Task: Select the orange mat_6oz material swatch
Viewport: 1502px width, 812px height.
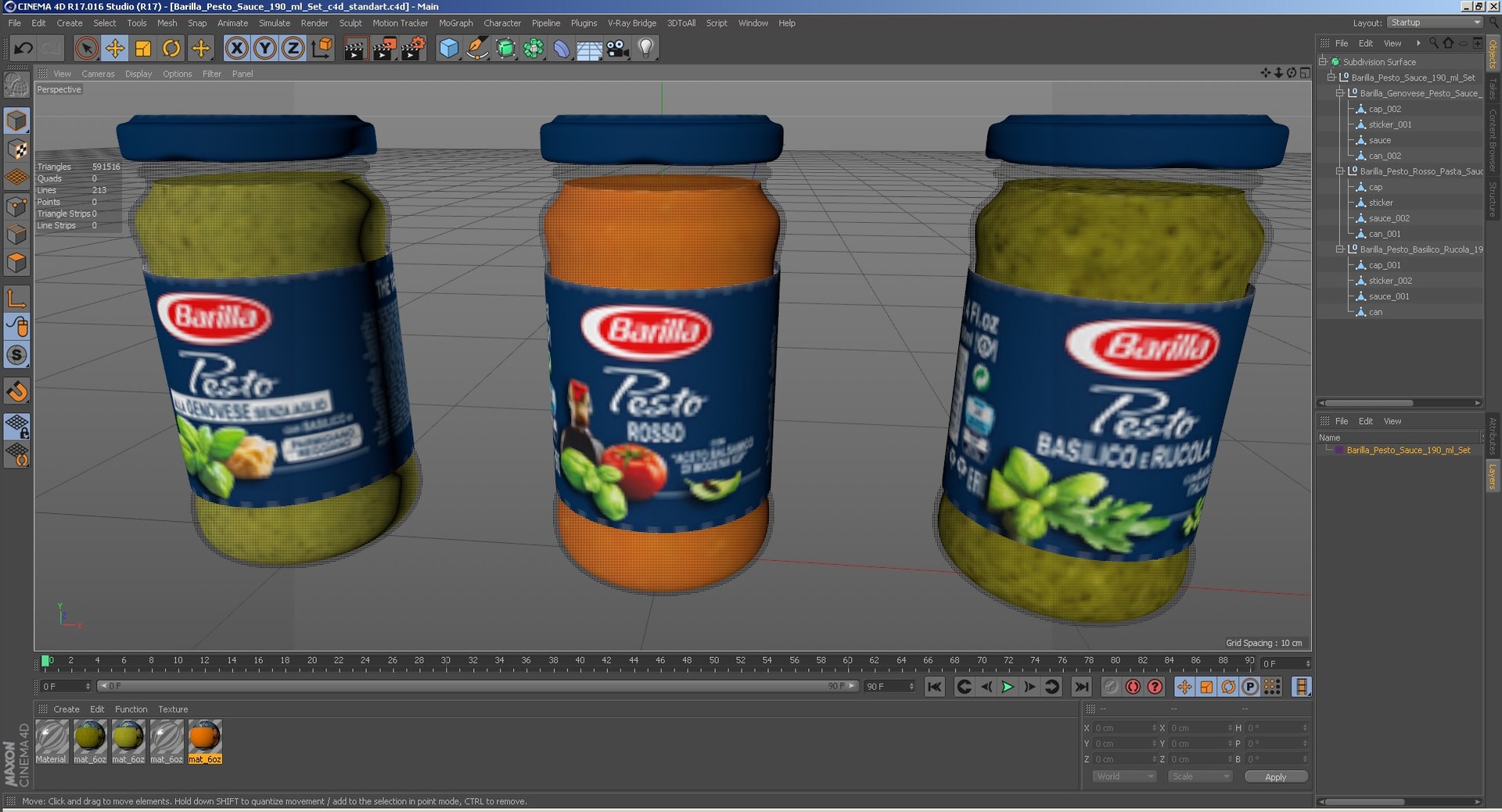Action: tap(205, 742)
